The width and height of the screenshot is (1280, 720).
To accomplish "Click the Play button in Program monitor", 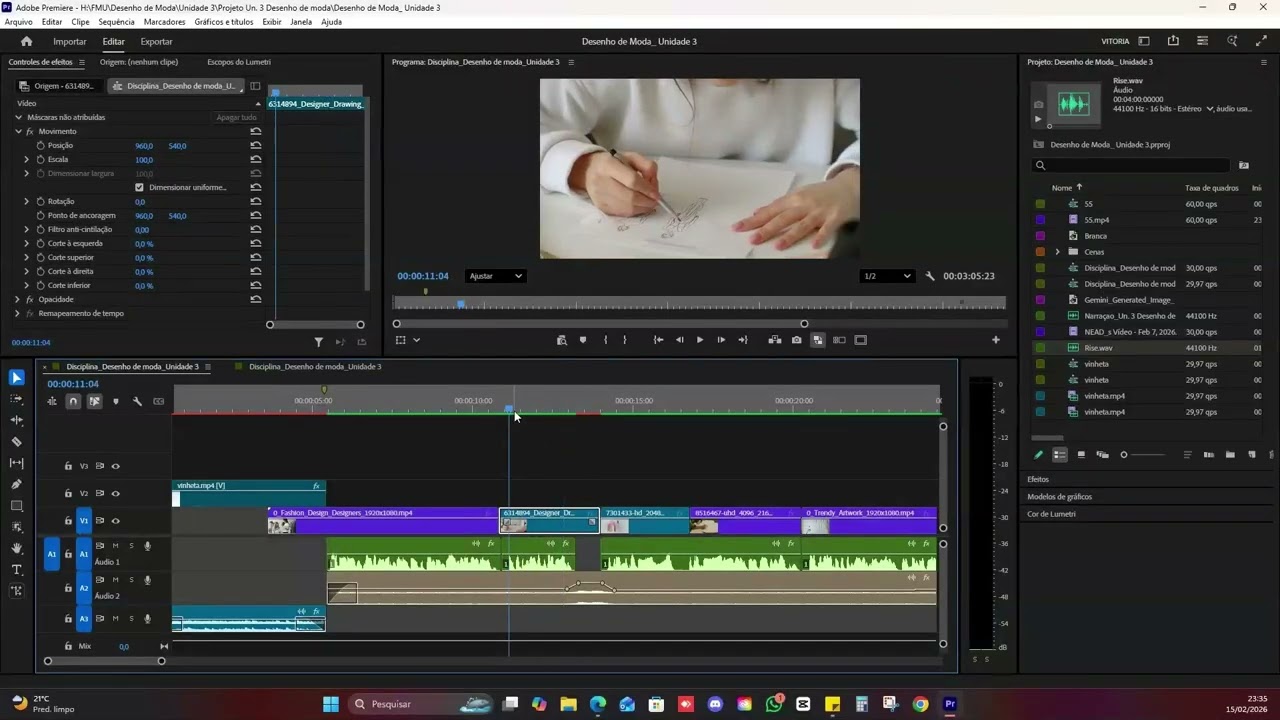I will click(x=699, y=340).
